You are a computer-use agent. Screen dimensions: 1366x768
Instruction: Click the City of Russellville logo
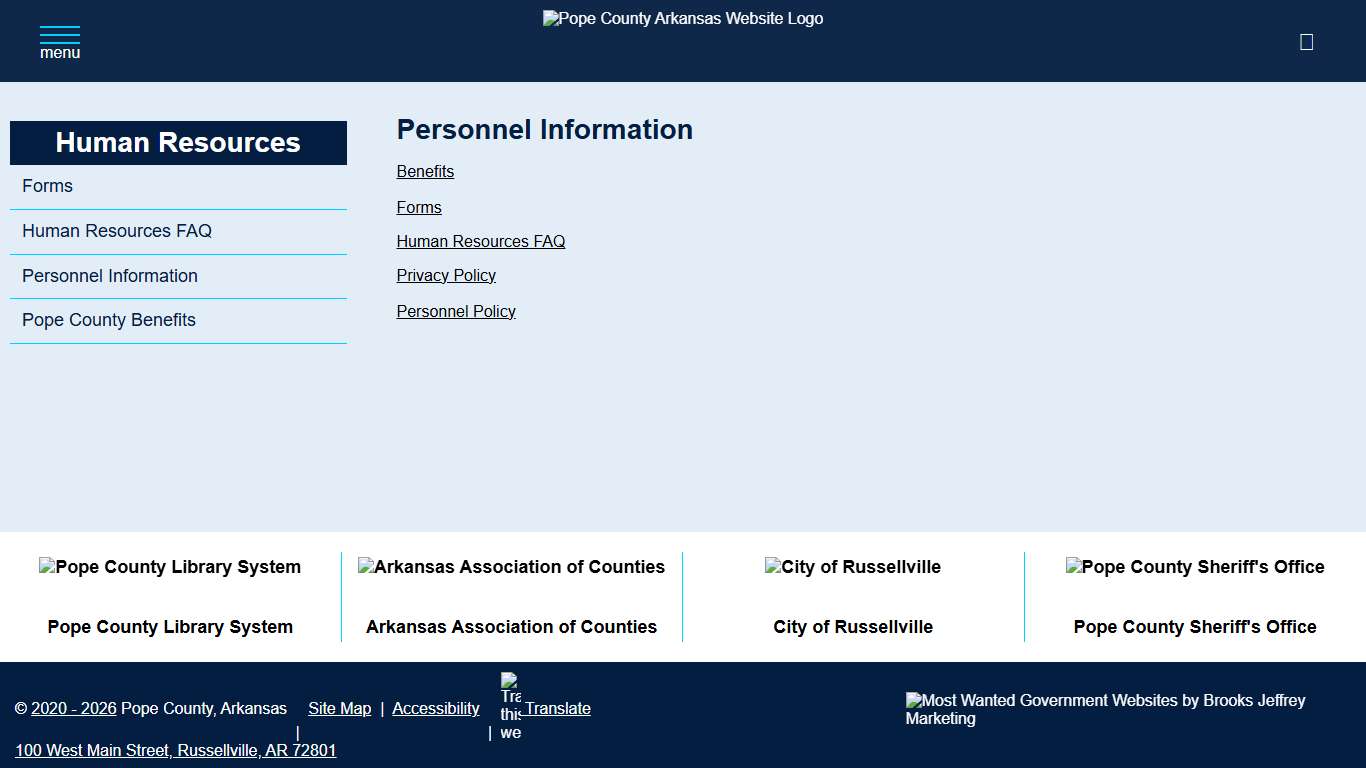(852, 567)
